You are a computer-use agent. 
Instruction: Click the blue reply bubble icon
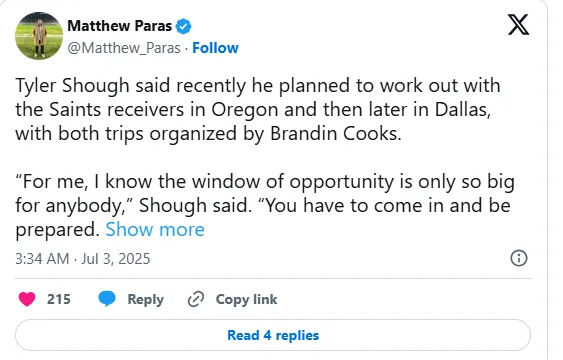(107, 299)
